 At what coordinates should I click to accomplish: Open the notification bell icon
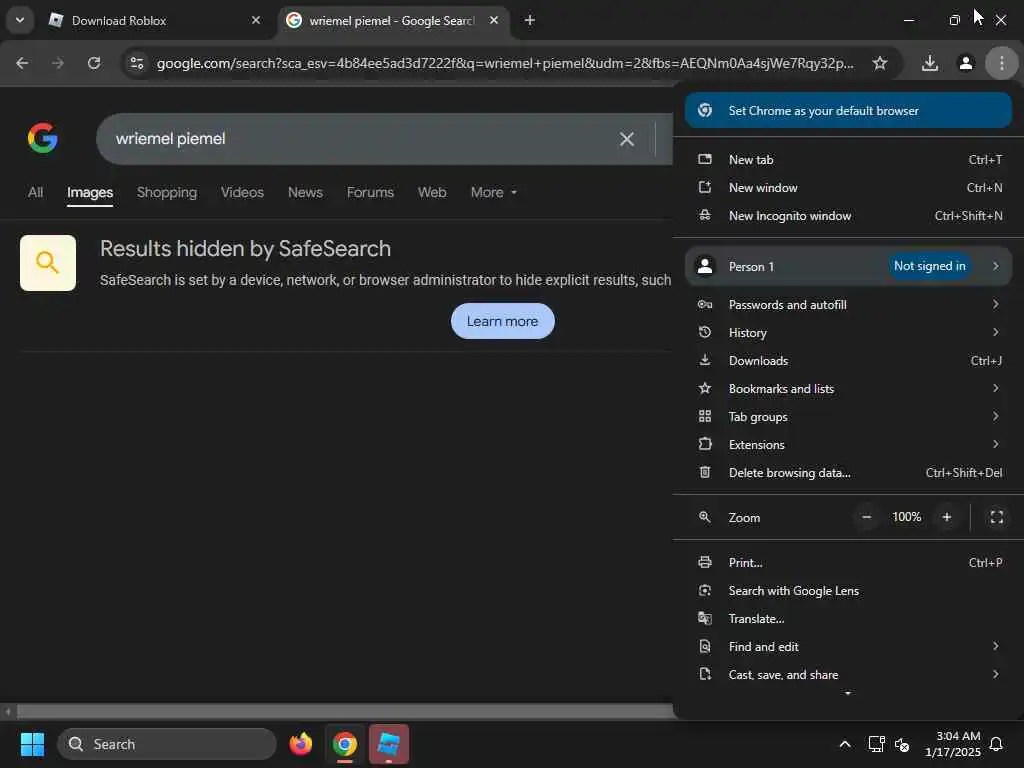[x=997, y=744]
